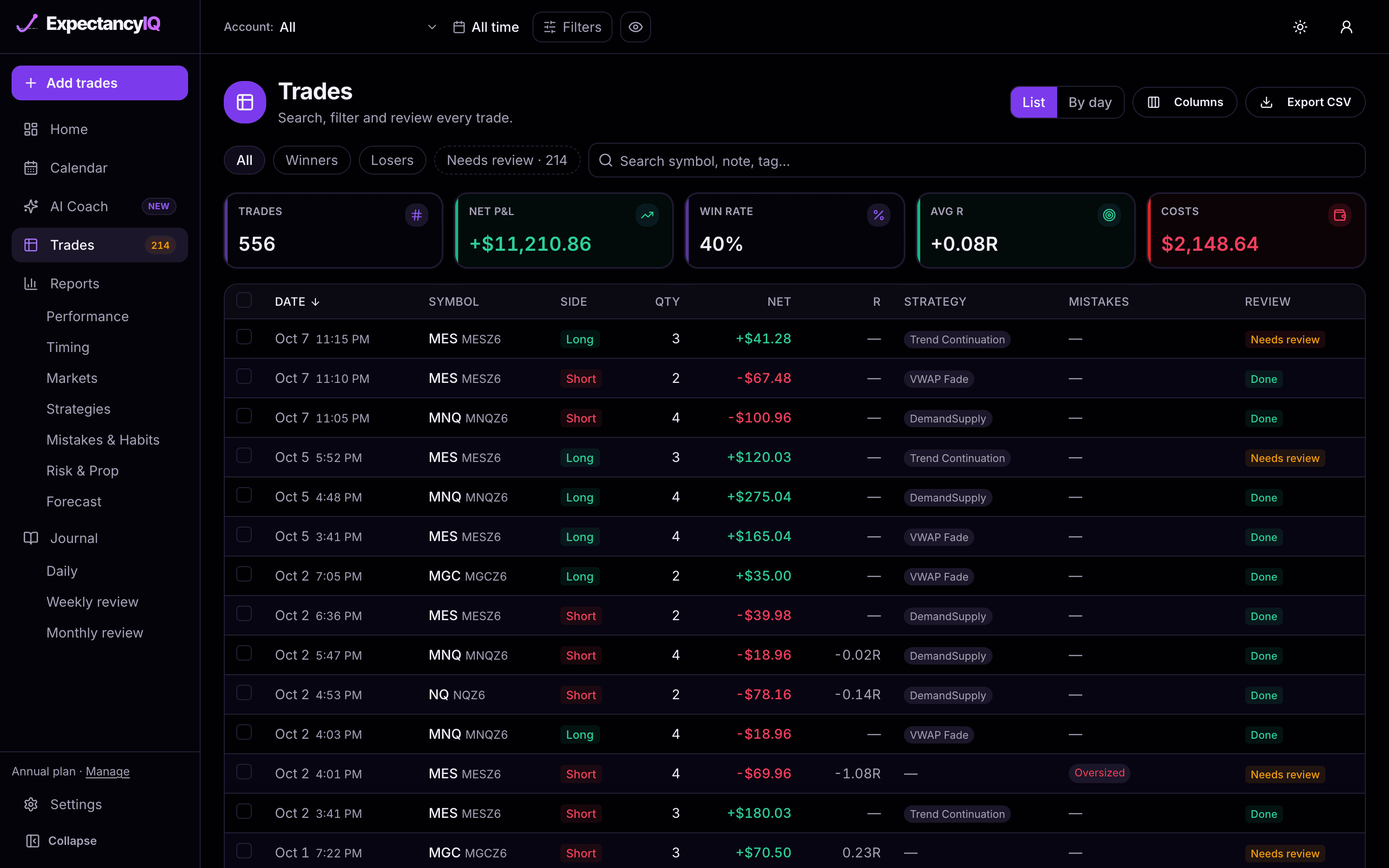Image resolution: width=1389 pixels, height=868 pixels.
Task: Click the hash icon on Trades card
Action: 417,215
